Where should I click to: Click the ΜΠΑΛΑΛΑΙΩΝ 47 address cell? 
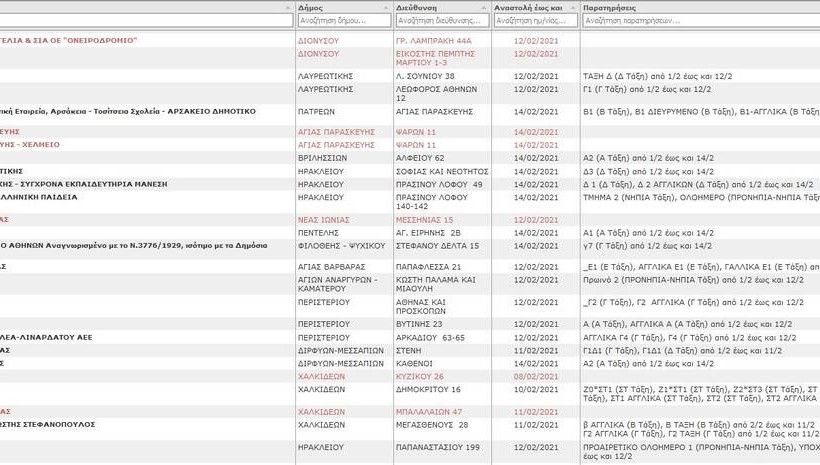pyautogui.click(x=429, y=411)
